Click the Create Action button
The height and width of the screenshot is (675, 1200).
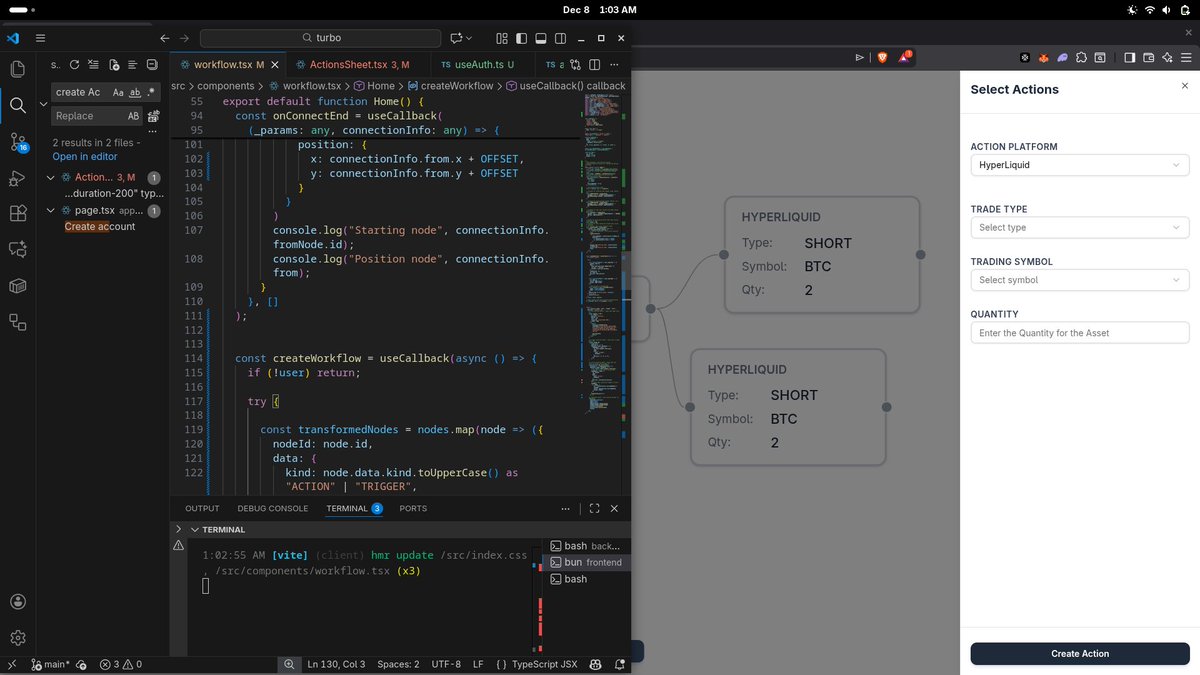[x=1080, y=653]
